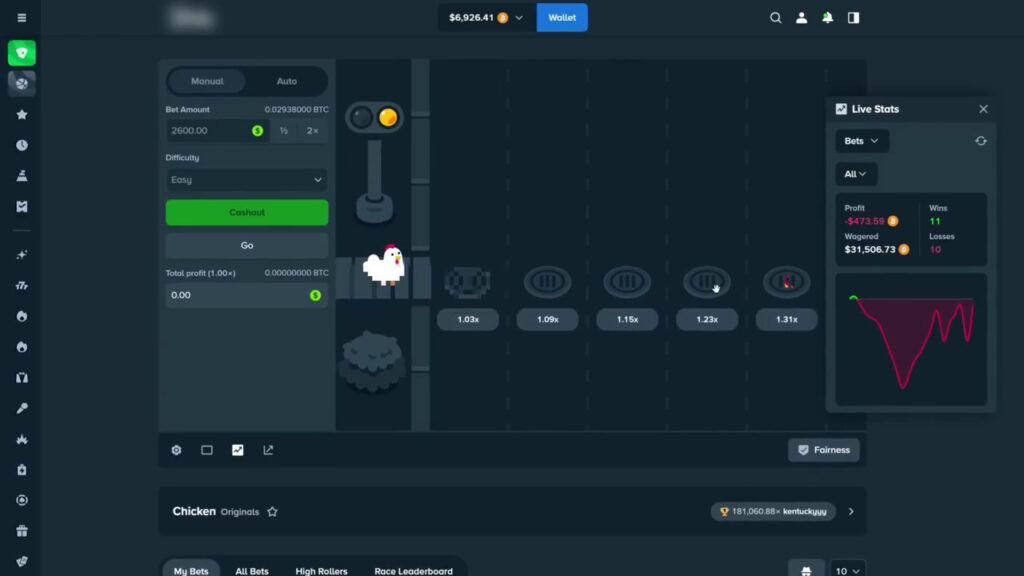
Task: Open game settings gear icon
Action: 176,450
